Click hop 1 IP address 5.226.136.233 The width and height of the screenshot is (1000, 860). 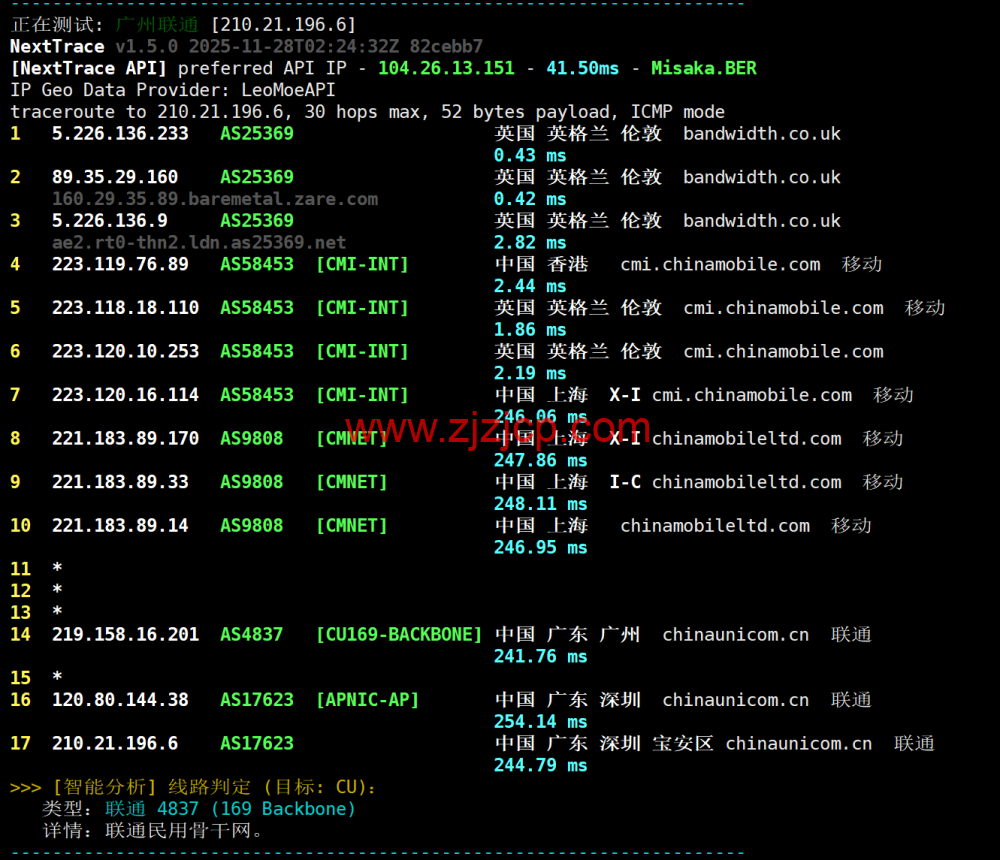[x=120, y=133]
